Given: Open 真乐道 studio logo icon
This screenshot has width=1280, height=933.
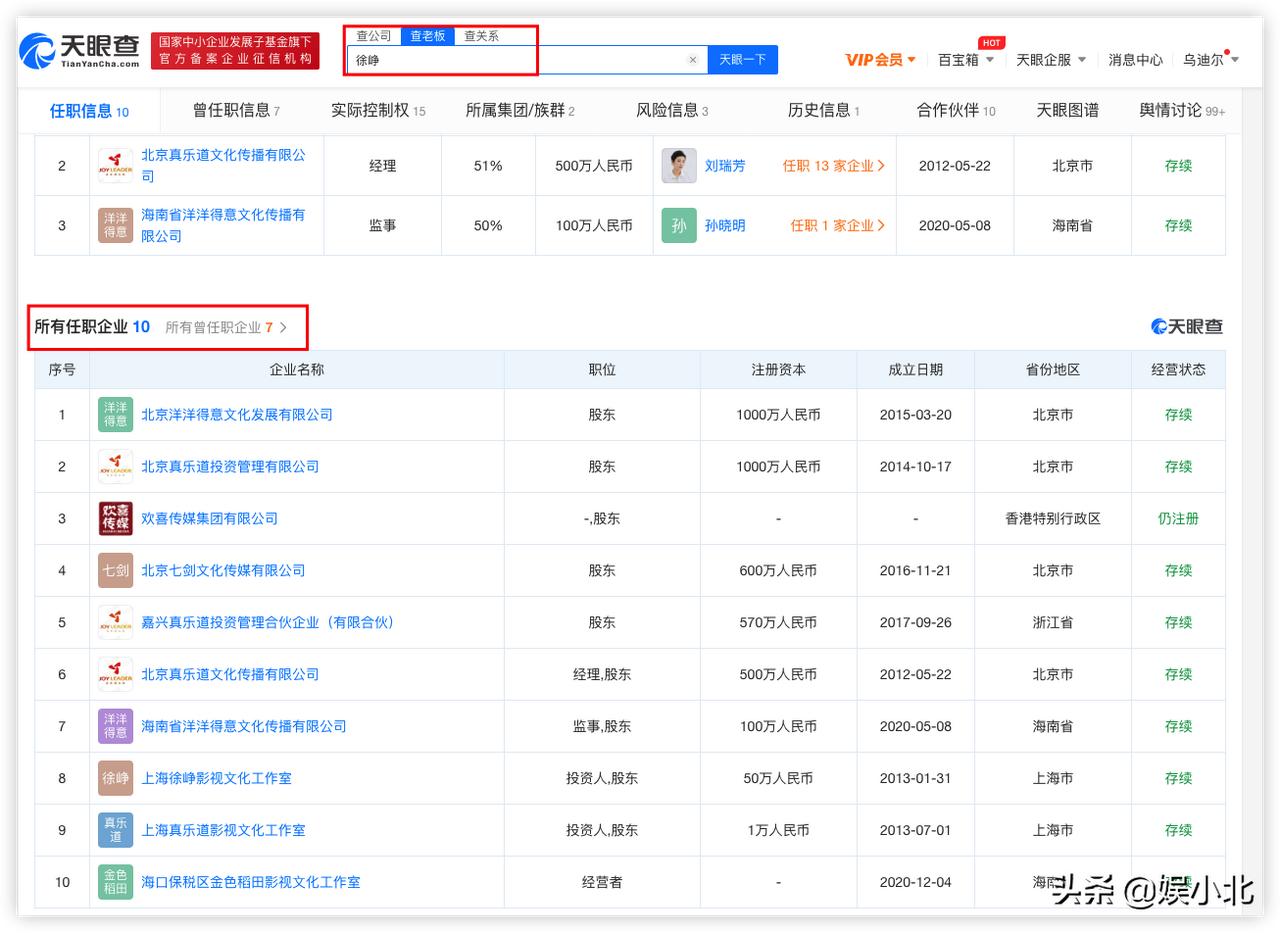Looking at the screenshot, I should tap(115, 830).
